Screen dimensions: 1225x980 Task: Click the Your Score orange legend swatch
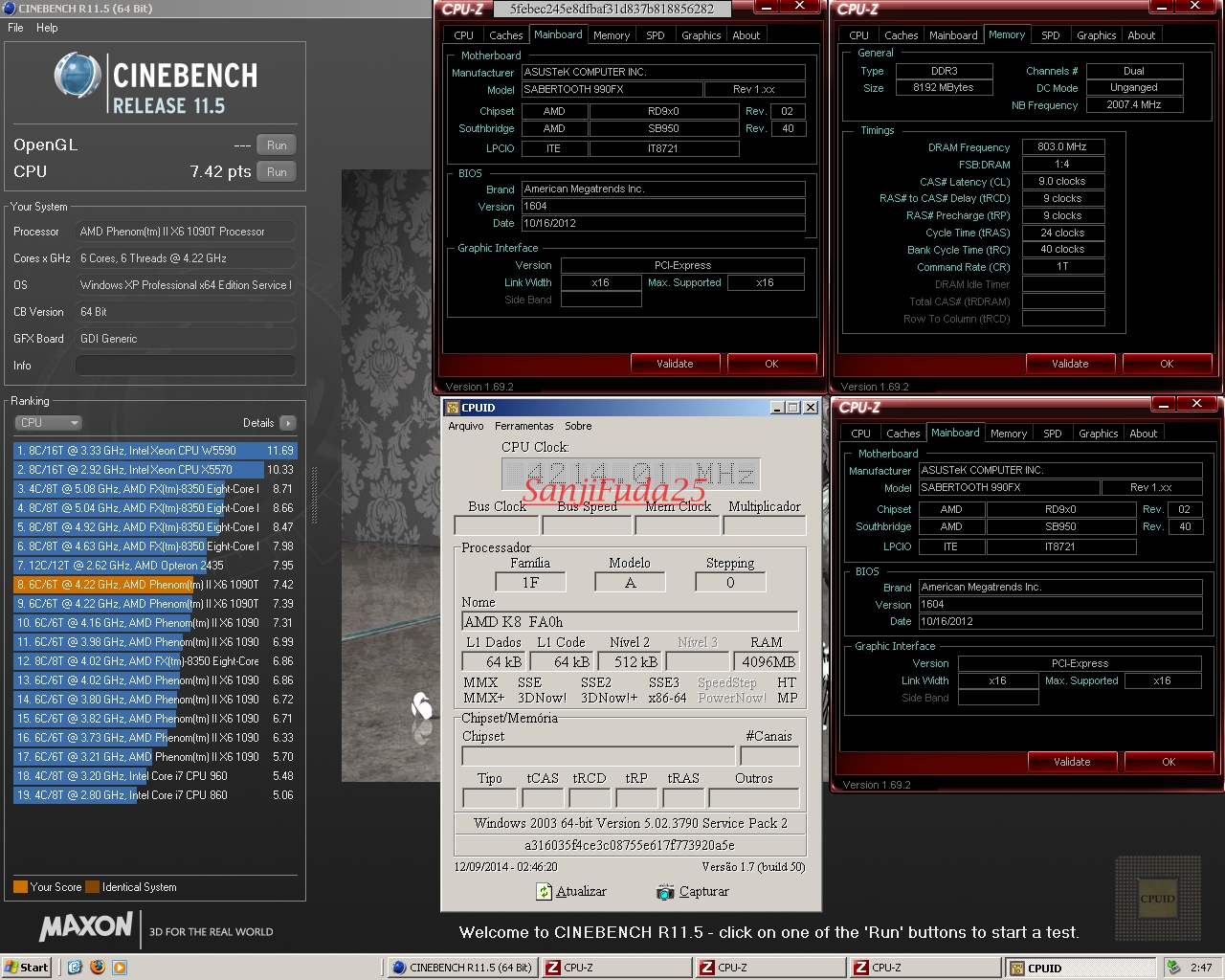click(x=20, y=887)
